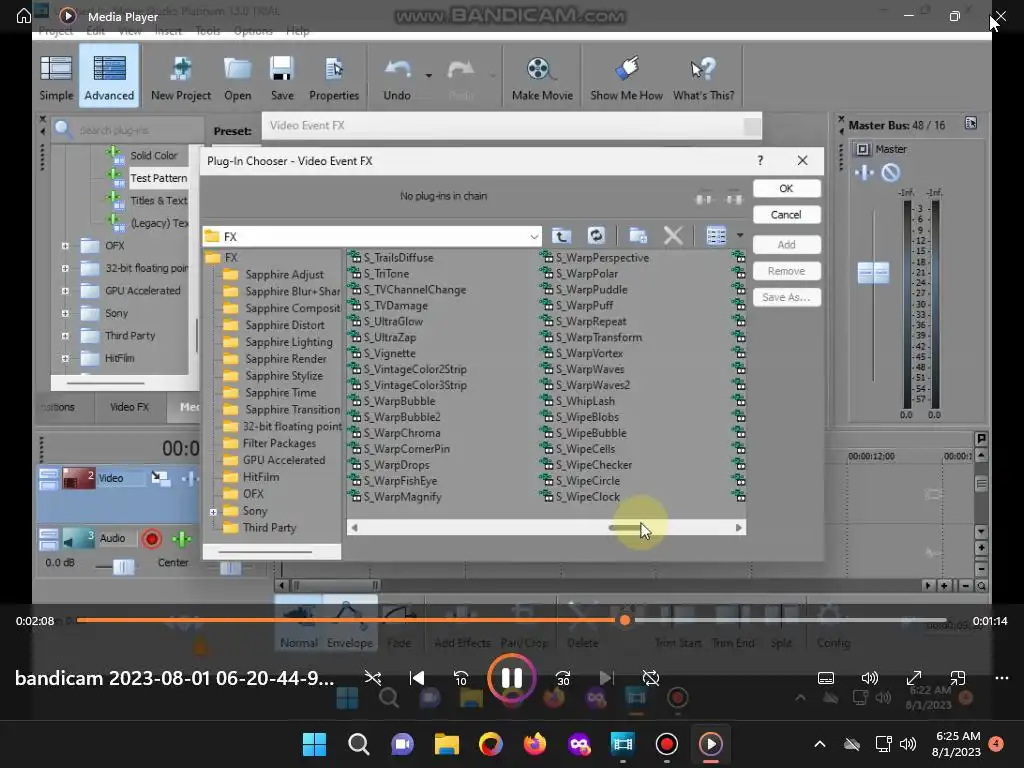Open Firefox from taskbar

535,744
